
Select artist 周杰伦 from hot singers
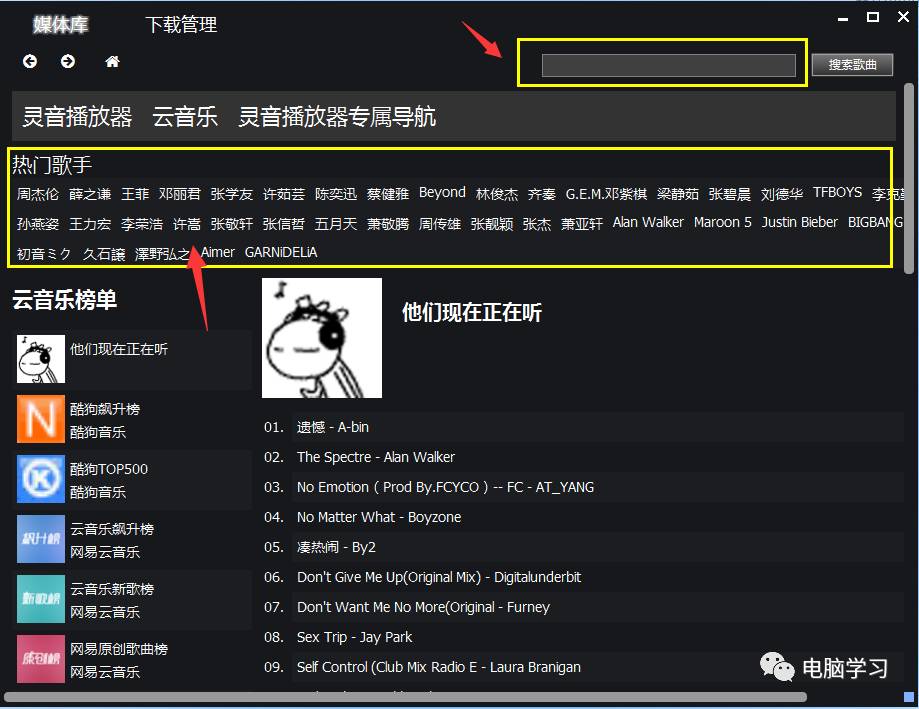pyautogui.click(x=38, y=194)
